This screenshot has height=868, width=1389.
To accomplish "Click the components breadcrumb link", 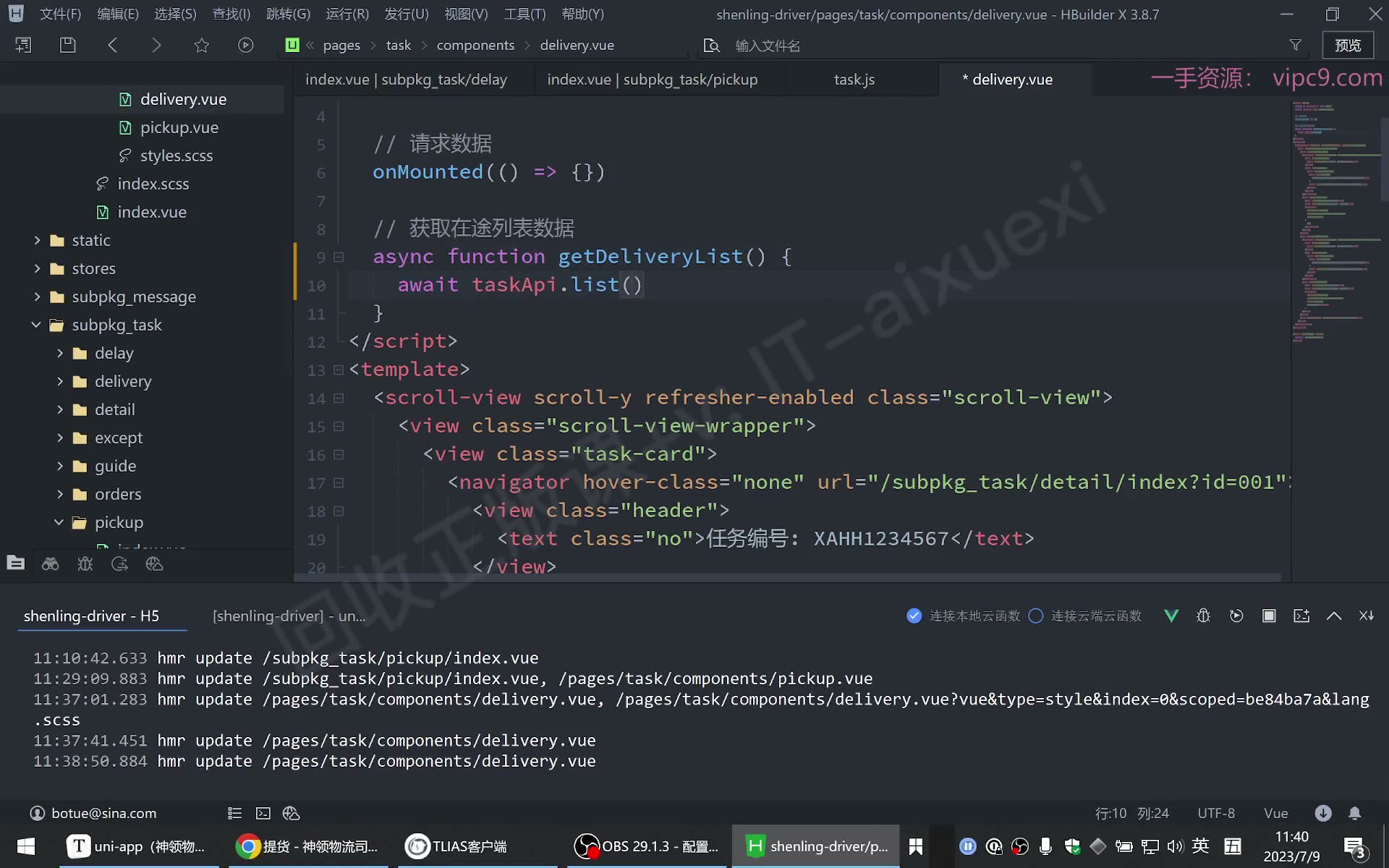I will coord(475,45).
